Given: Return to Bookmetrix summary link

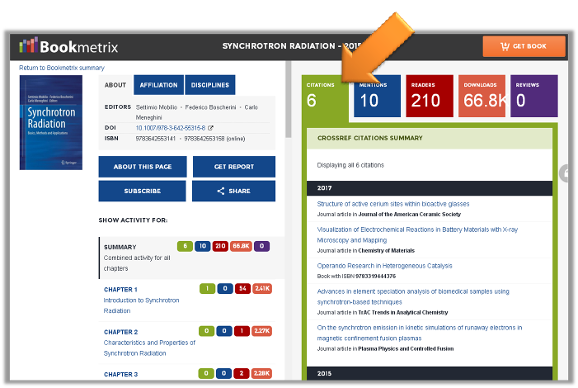Looking at the screenshot, I should click(62, 68).
